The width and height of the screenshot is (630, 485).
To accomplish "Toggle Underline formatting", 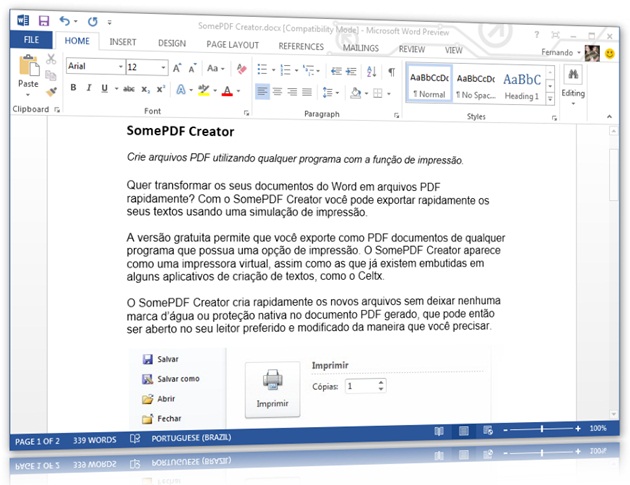I will 104,88.
